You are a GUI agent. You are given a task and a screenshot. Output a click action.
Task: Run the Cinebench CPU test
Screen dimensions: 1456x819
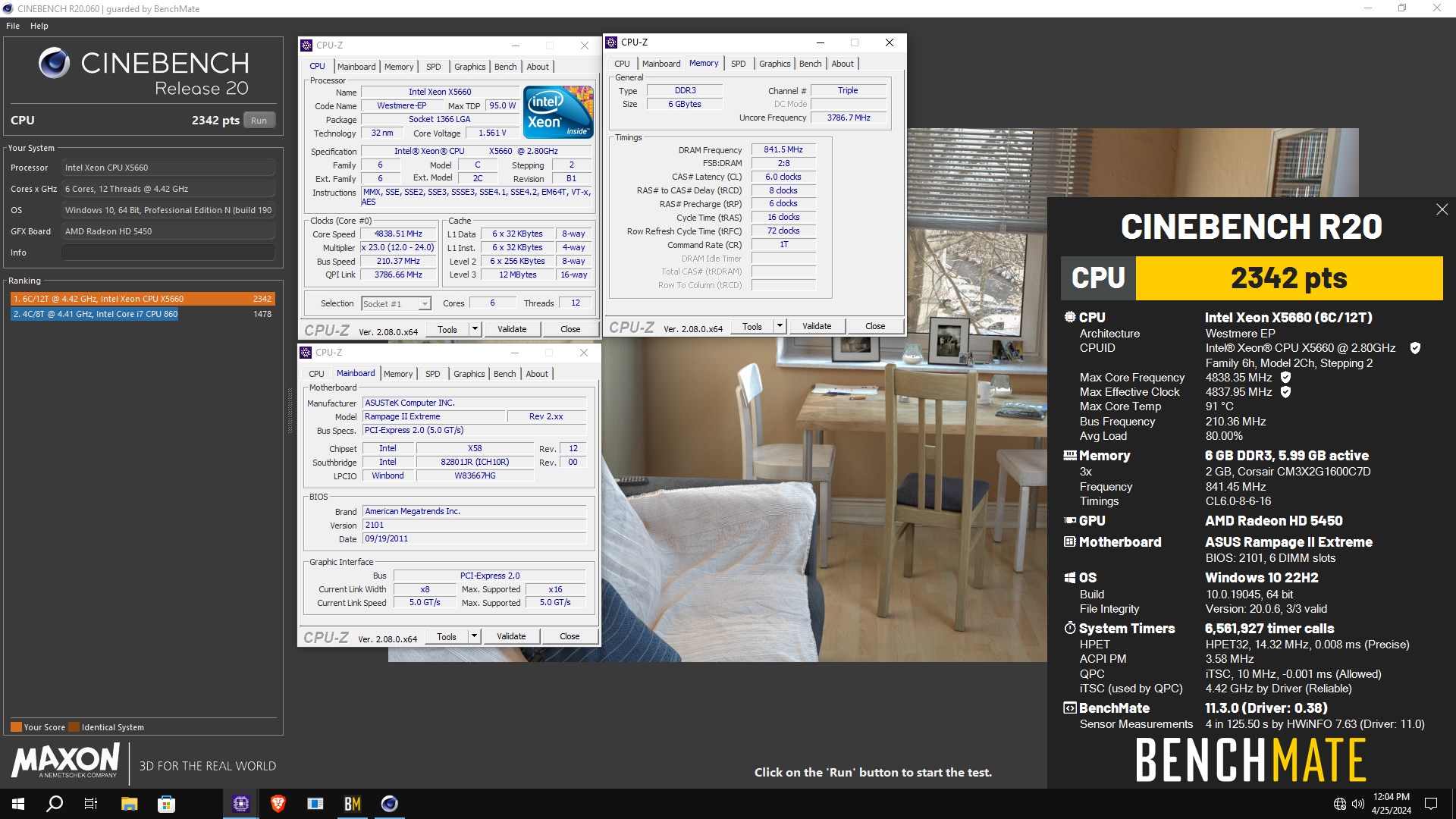(259, 121)
